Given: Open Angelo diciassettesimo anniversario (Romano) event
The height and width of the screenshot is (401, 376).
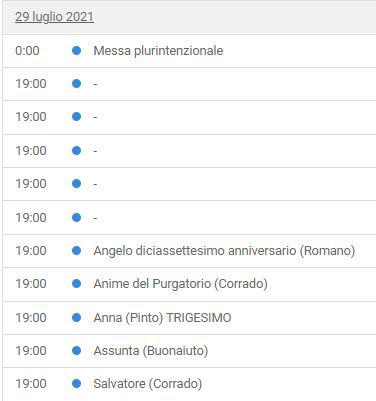Looking at the screenshot, I should pos(224,251).
